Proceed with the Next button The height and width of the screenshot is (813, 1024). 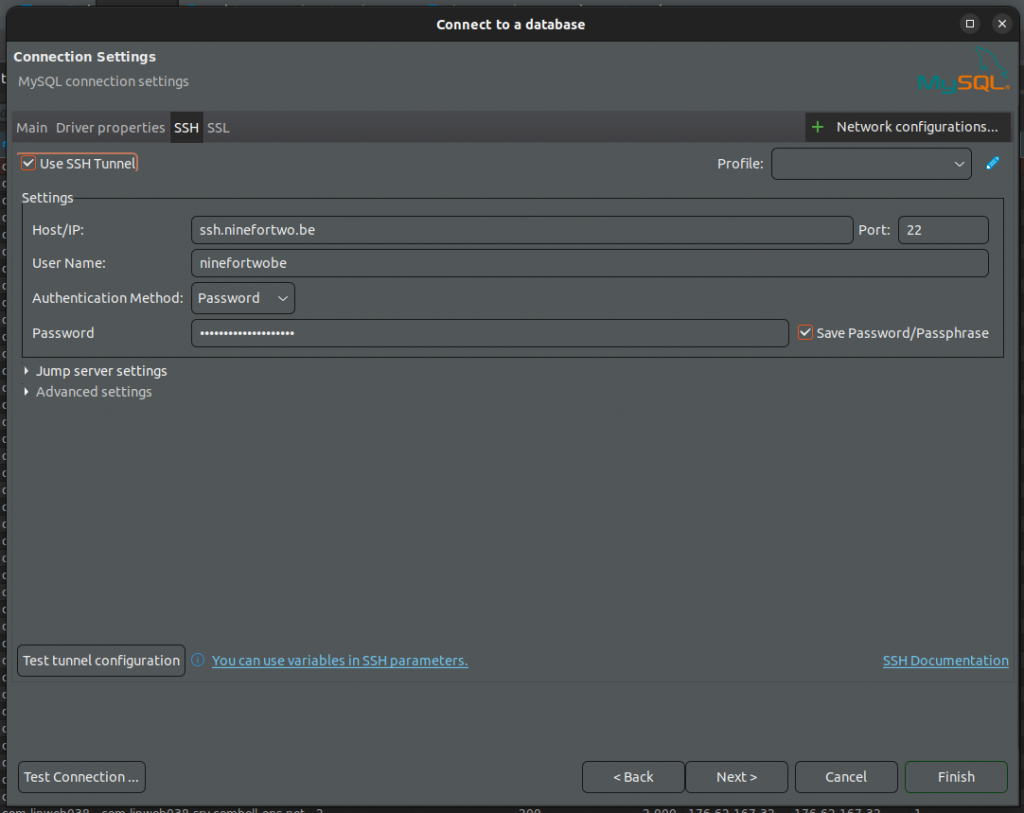(x=737, y=777)
